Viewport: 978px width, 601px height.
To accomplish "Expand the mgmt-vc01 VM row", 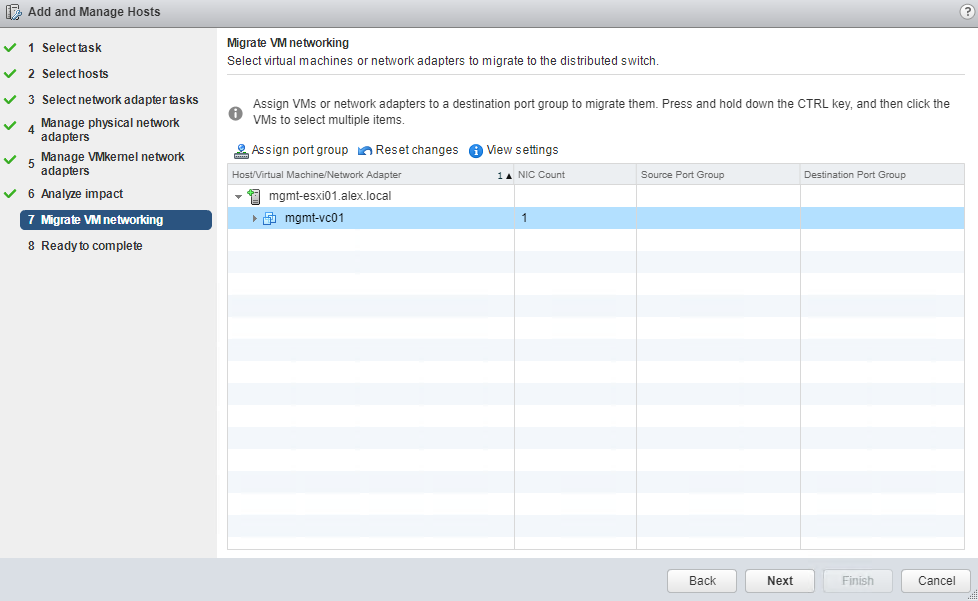I will pos(254,218).
